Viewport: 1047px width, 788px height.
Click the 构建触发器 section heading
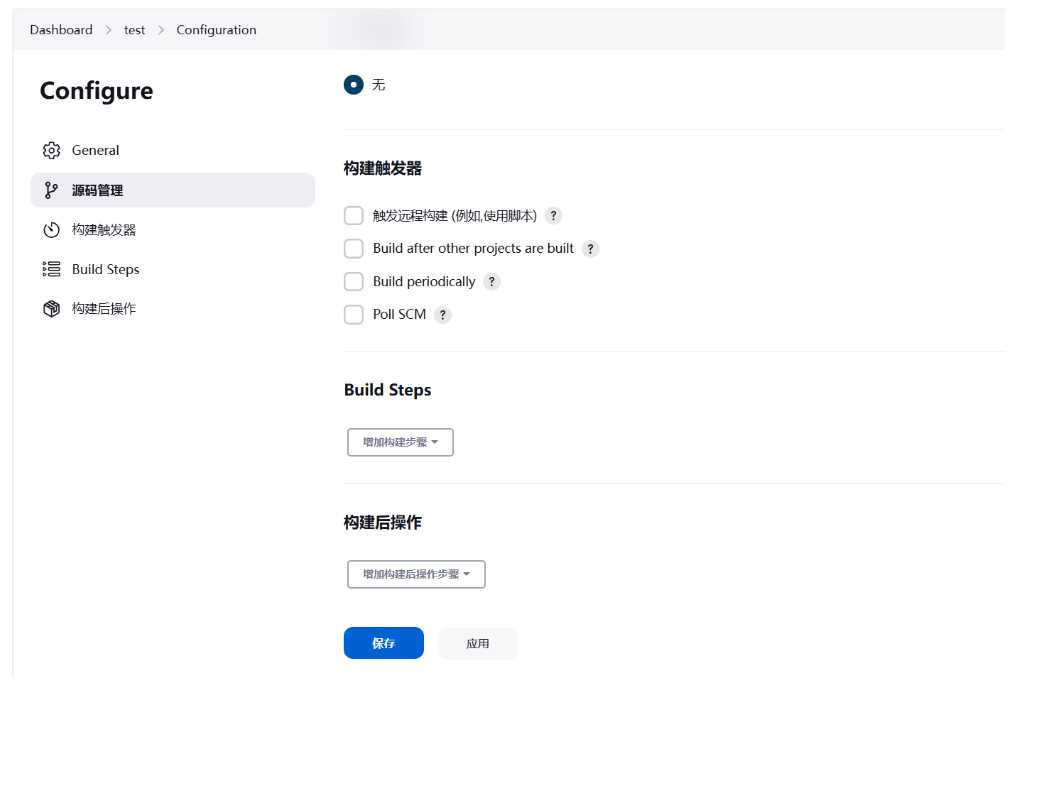[x=383, y=168]
